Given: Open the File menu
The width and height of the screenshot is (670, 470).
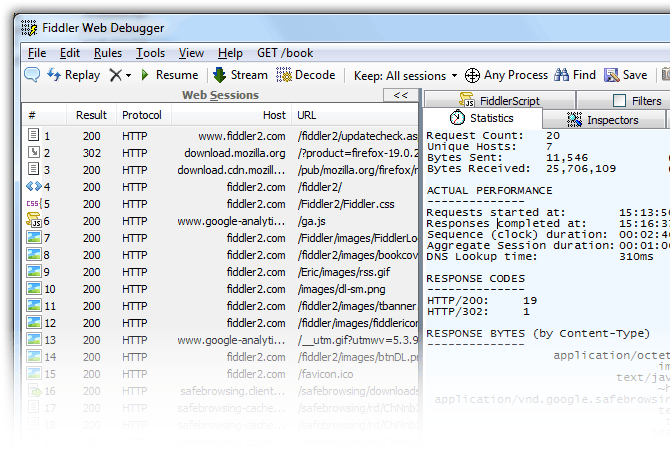Looking at the screenshot, I should [x=37, y=53].
